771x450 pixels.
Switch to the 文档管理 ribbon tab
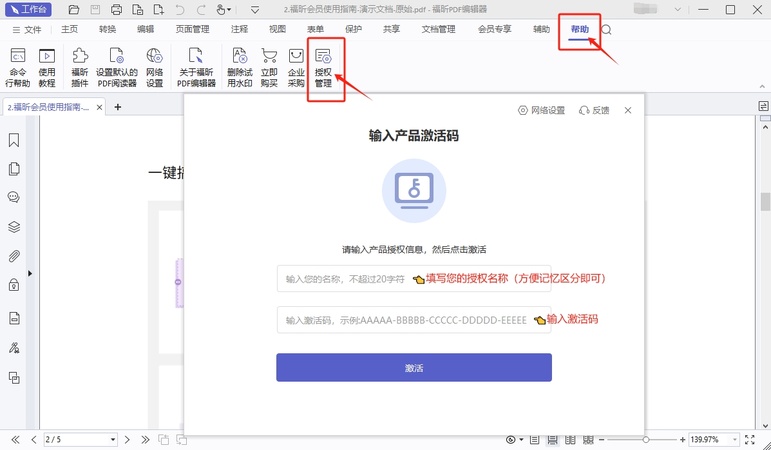pos(438,30)
